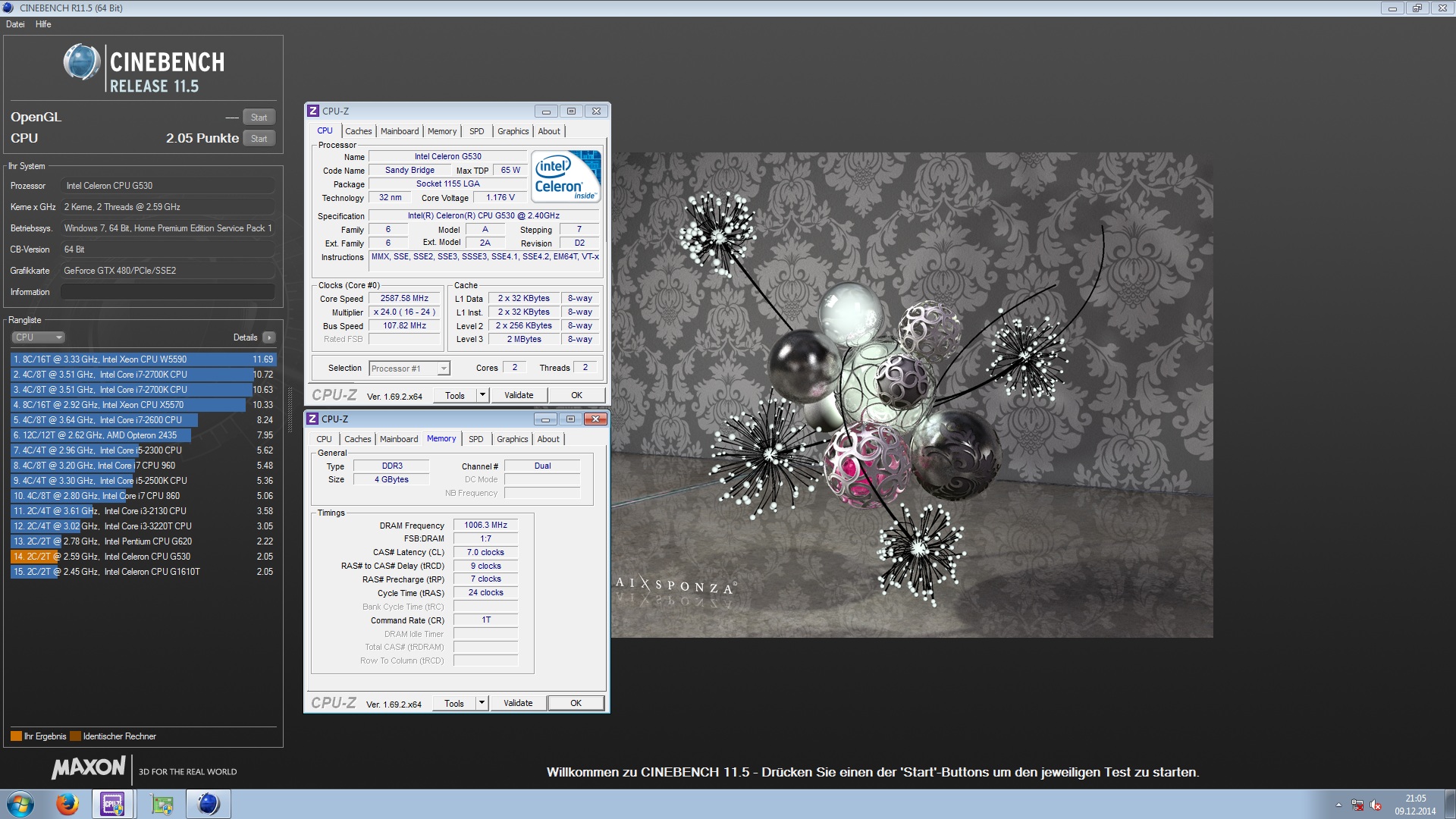Launch Firefox from the taskbar
The height and width of the screenshot is (819, 1456).
(67, 804)
